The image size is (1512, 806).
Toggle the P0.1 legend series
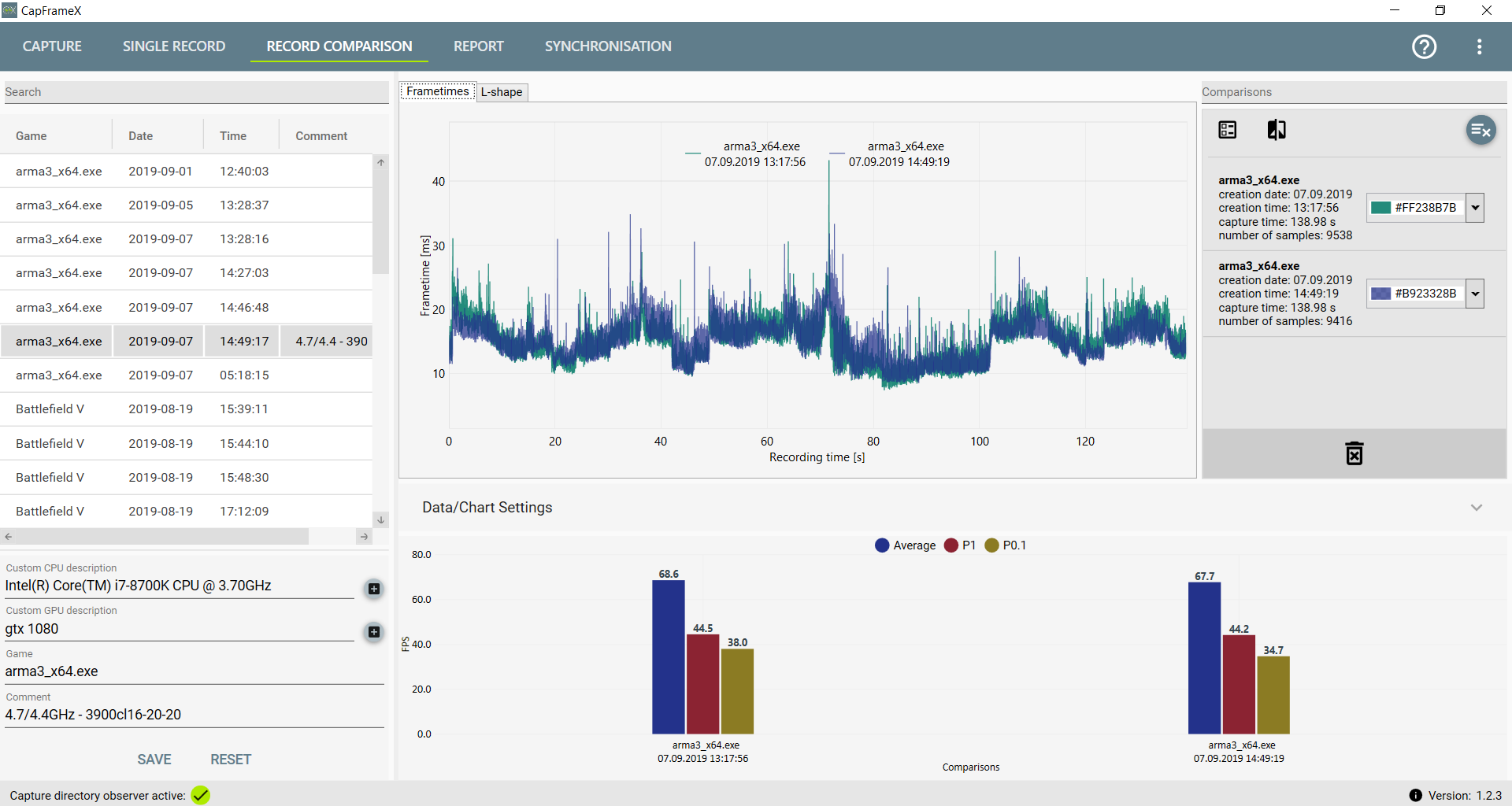[x=1006, y=545]
